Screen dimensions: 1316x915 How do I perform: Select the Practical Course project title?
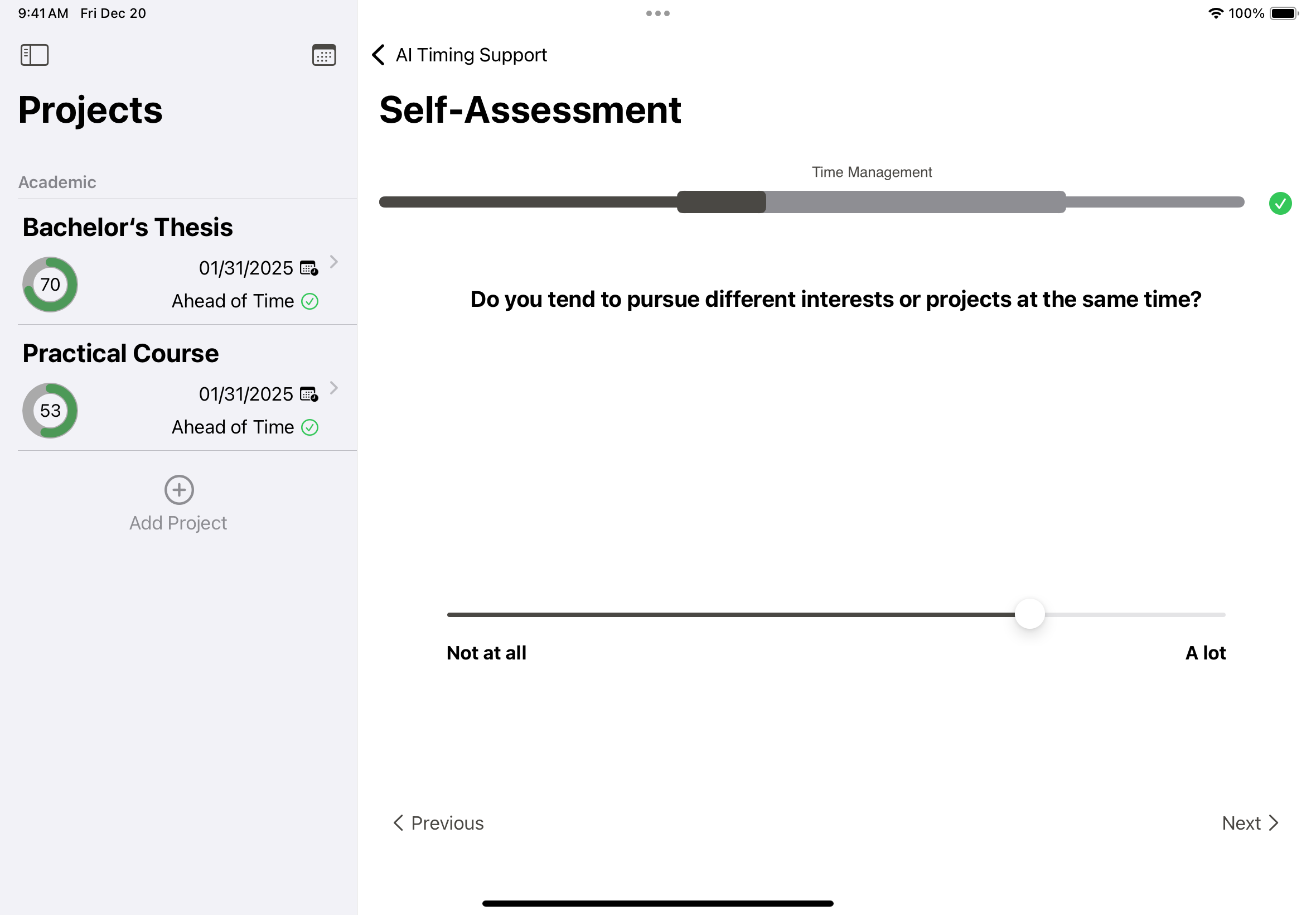121,353
